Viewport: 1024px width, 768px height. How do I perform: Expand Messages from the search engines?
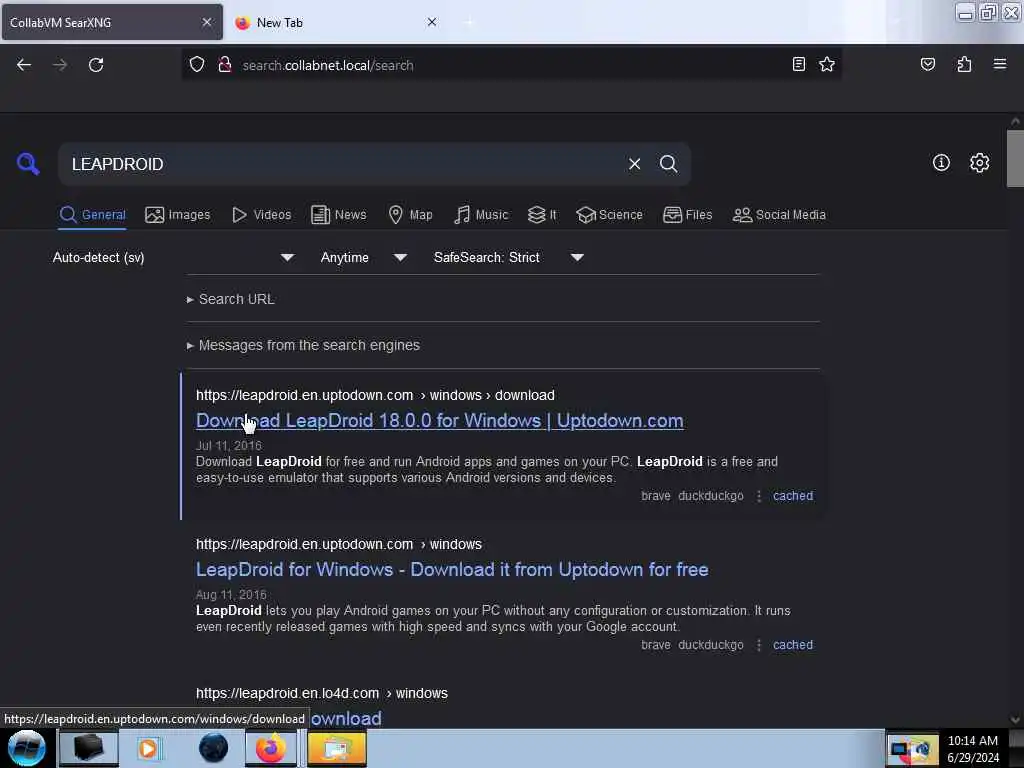point(303,345)
